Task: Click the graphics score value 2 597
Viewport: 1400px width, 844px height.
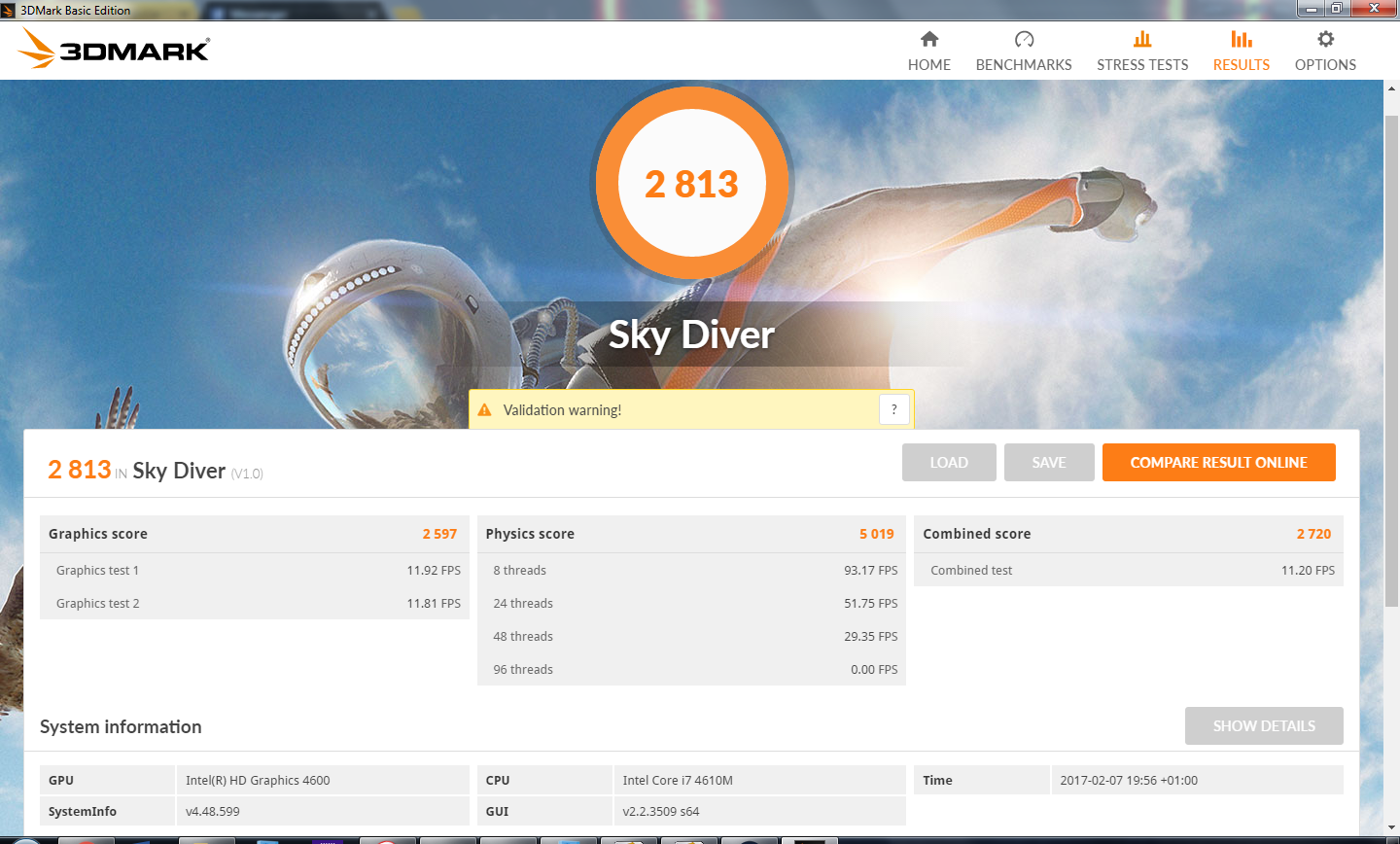Action: [x=439, y=534]
